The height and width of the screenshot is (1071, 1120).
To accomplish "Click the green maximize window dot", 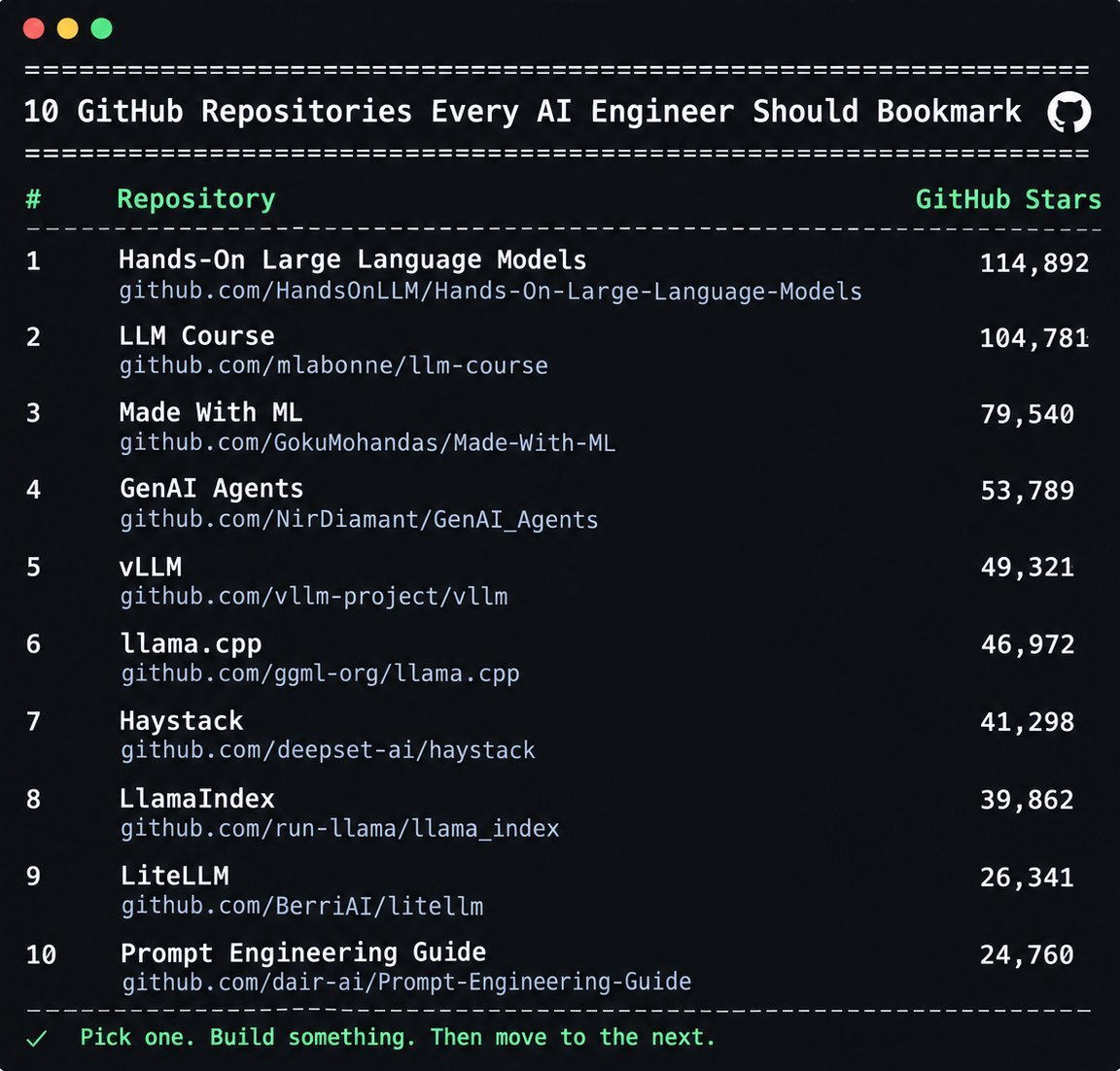I will [101, 28].
